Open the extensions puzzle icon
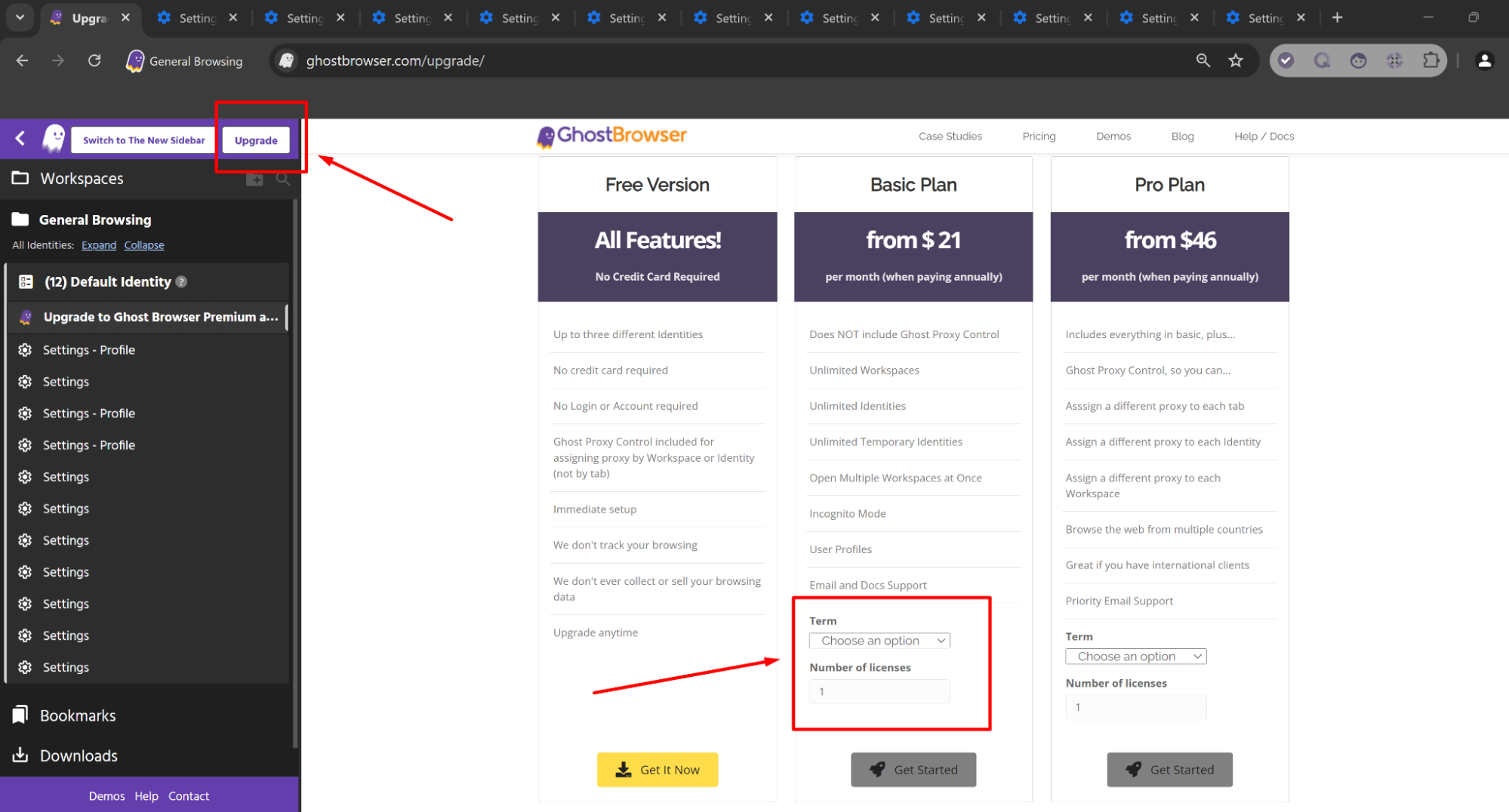 [x=1430, y=61]
